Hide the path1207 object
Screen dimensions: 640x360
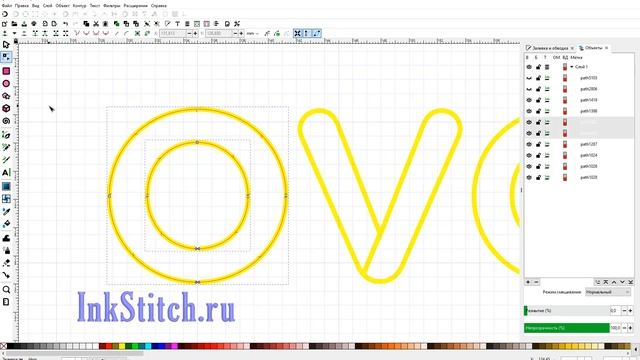tap(529, 144)
